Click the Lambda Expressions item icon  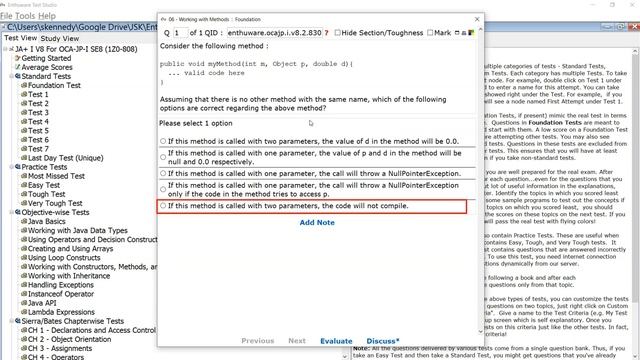24,312
